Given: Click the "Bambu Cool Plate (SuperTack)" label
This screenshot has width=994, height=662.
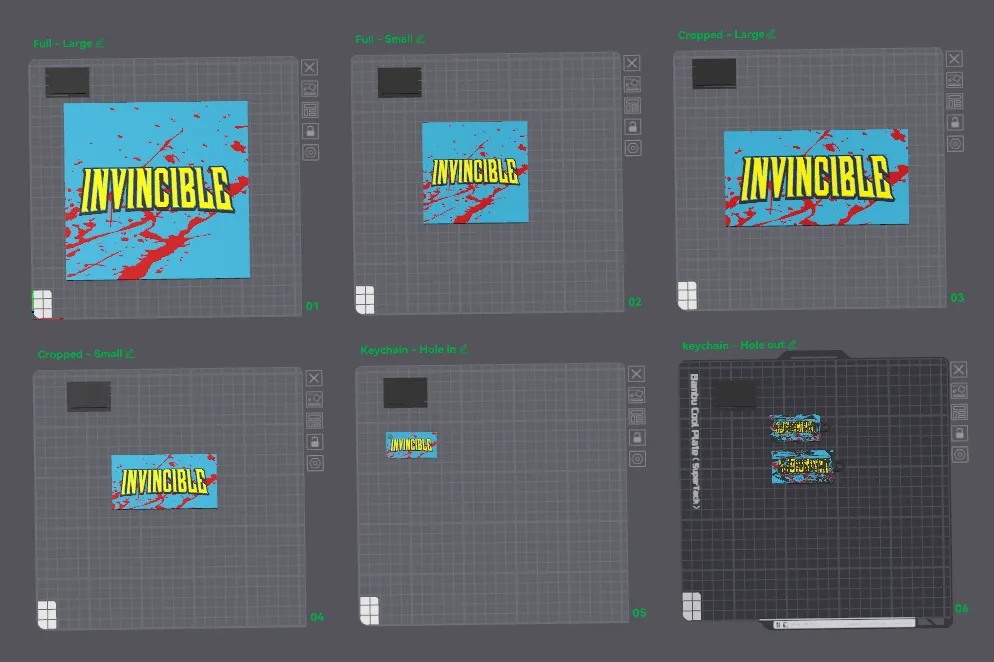Looking at the screenshot, I should [x=694, y=441].
